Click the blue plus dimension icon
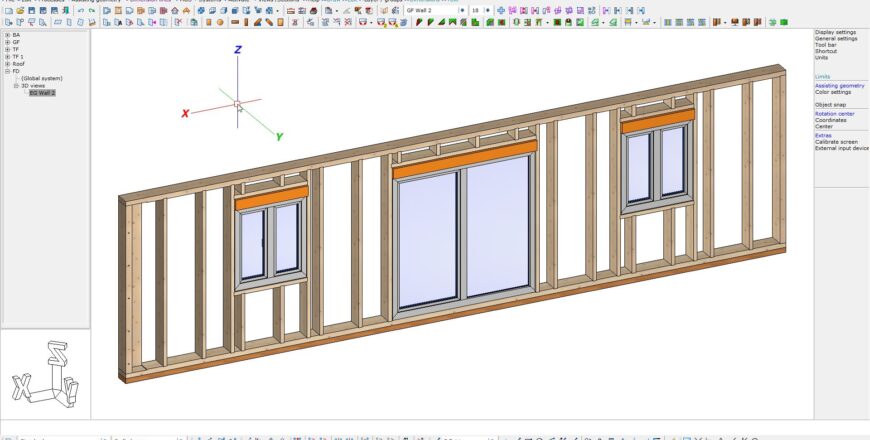This screenshot has width=870, height=440. pos(501,10)
